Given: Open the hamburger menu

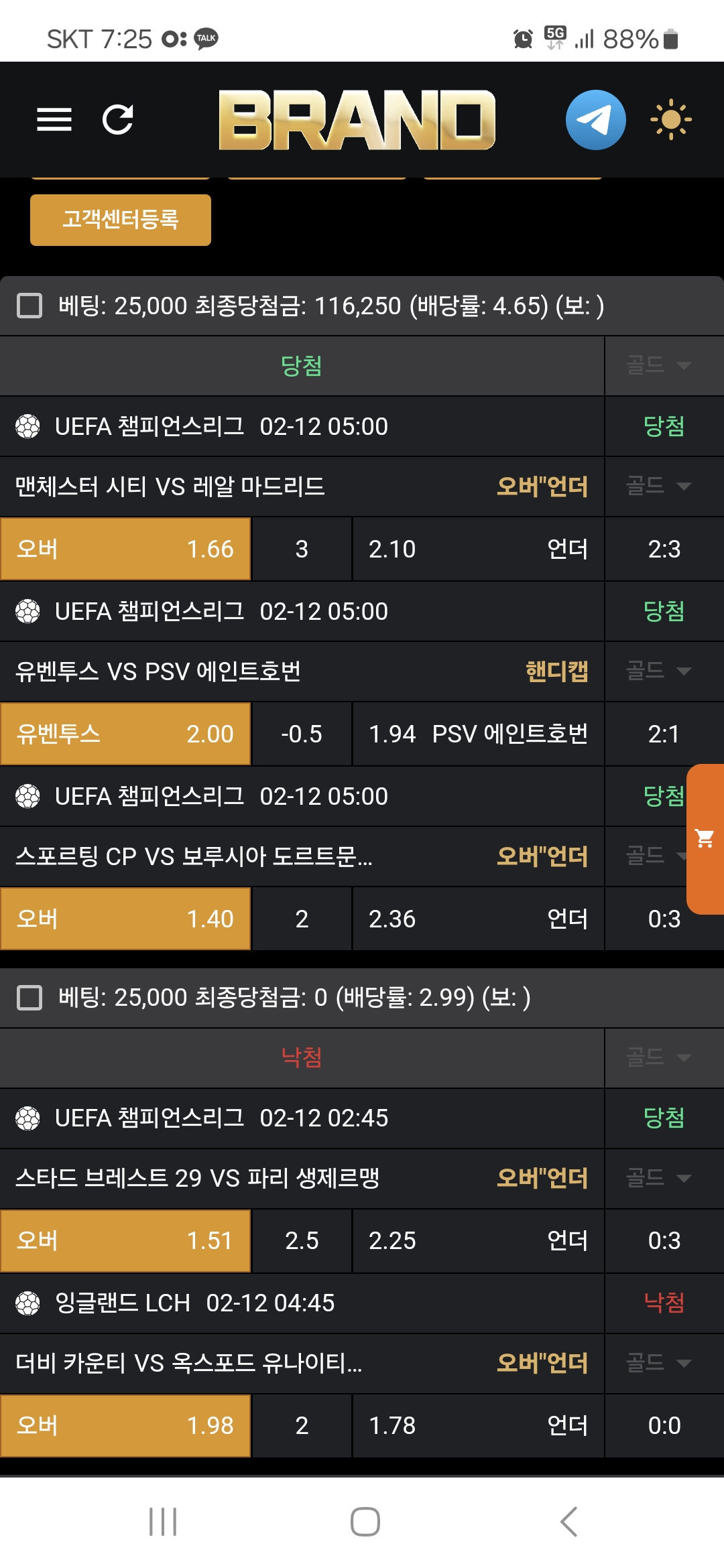Looking at the screenshot, I should [x=54, y=120].
